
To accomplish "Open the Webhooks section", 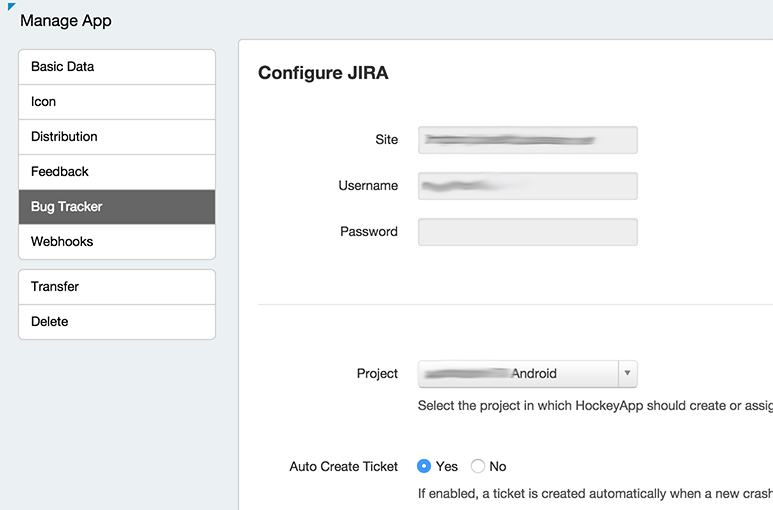I will pos(117,241).
